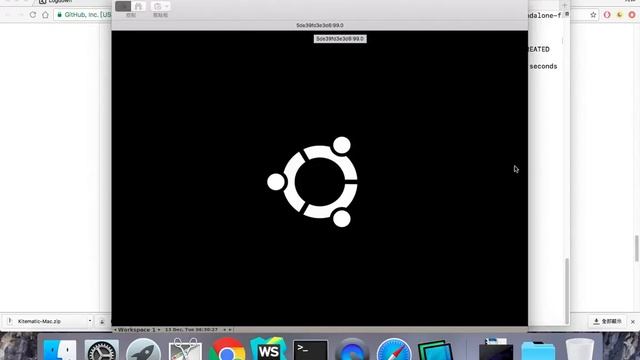Click the Show All downloads button
The width and height of the screenshot is (640, 360).
coord(607,321)
